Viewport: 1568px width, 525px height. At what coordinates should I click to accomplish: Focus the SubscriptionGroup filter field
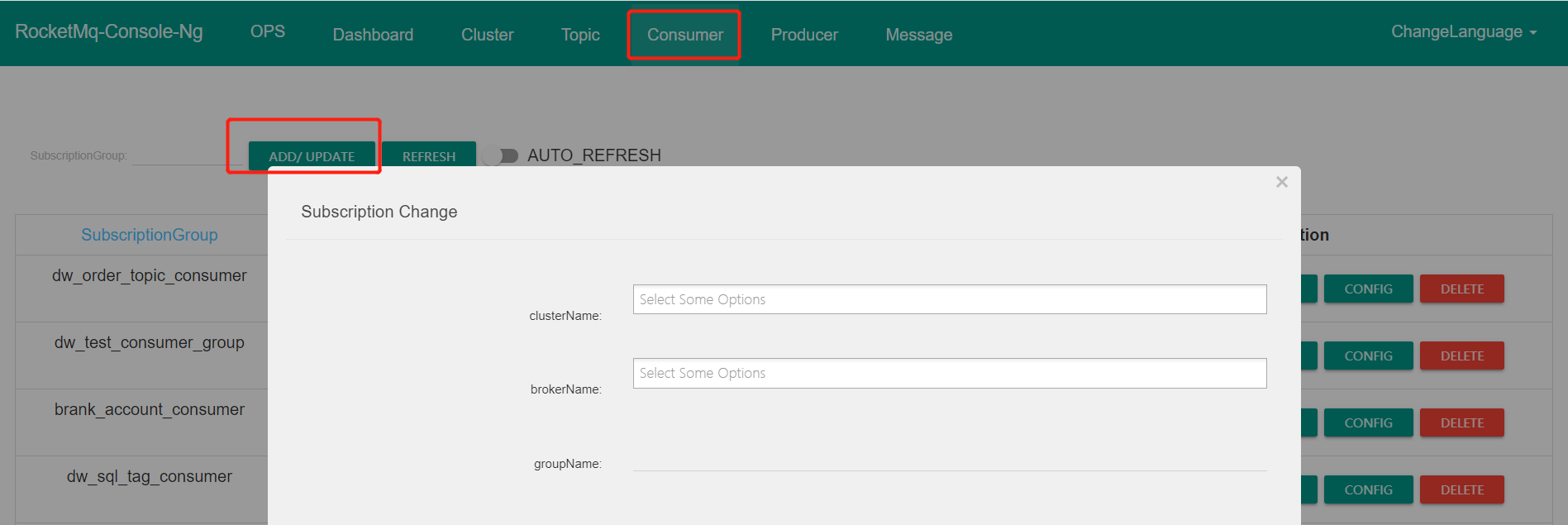click(x=178, y=155)
